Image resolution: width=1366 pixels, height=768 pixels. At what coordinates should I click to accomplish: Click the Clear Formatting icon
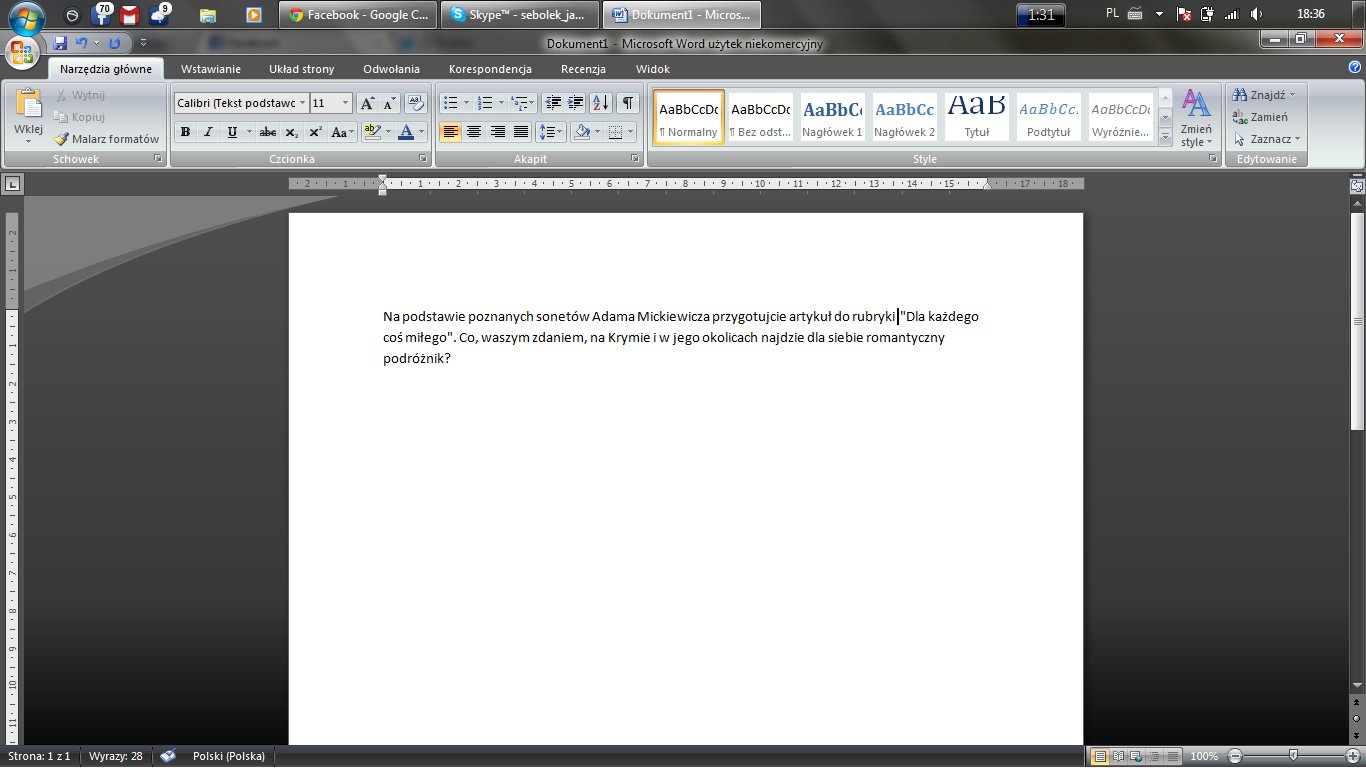click(415, 103)
